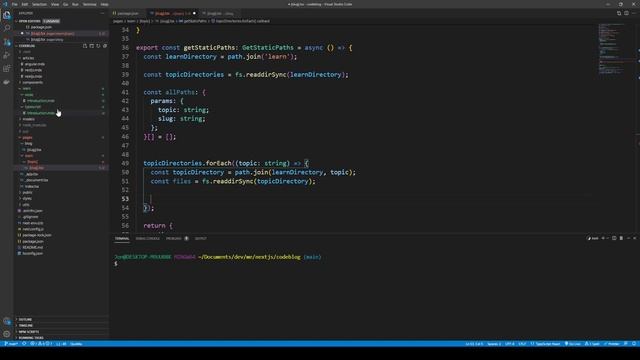Click the feedback icon in status bar
This screenshot has height=360, width=640.
coord(626,344)
